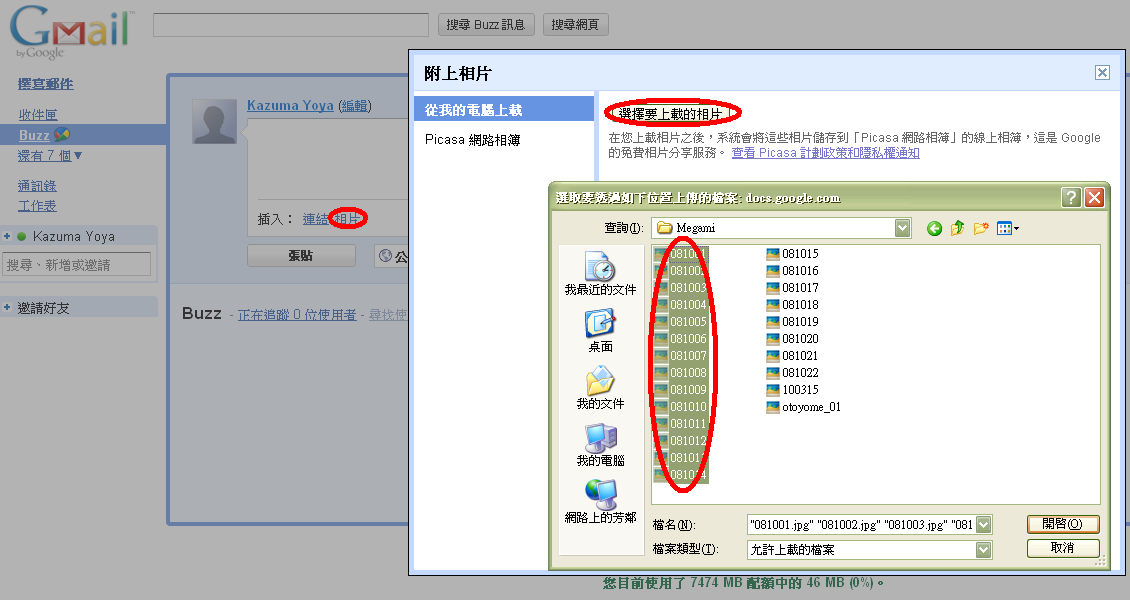1130x600 pixels.
Task: Select image file 081022
Action: click(x=792, y=372)
